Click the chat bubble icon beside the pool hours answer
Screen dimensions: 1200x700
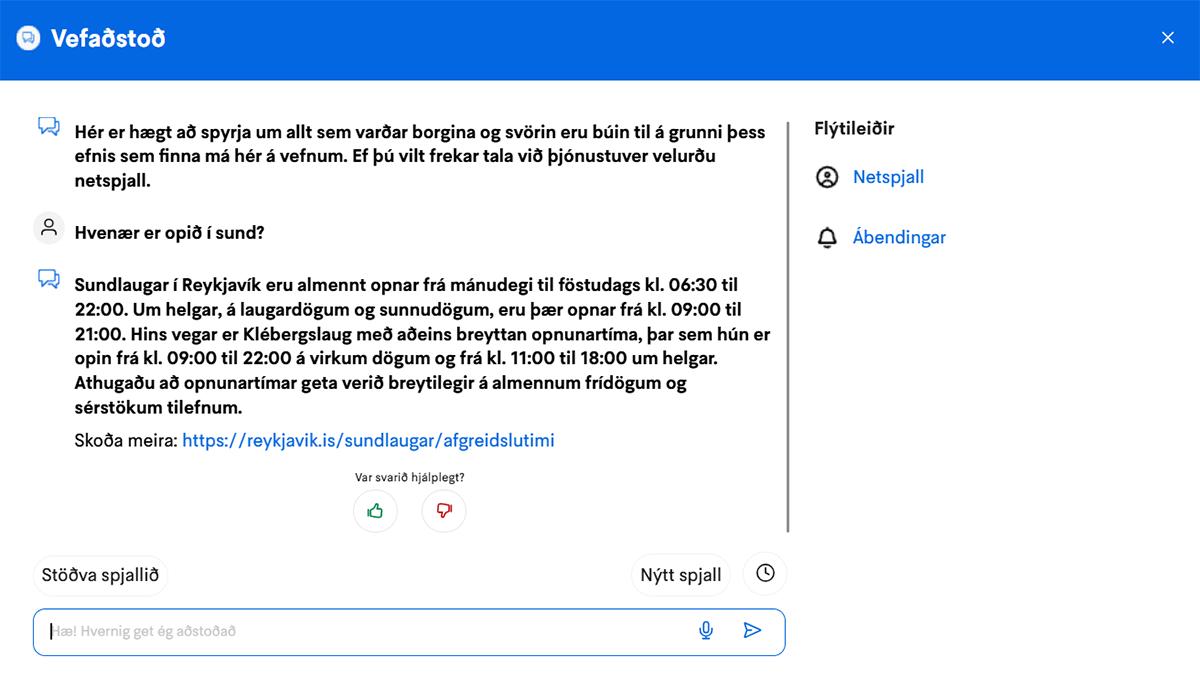pyautogui.click(x=47, y=279)
